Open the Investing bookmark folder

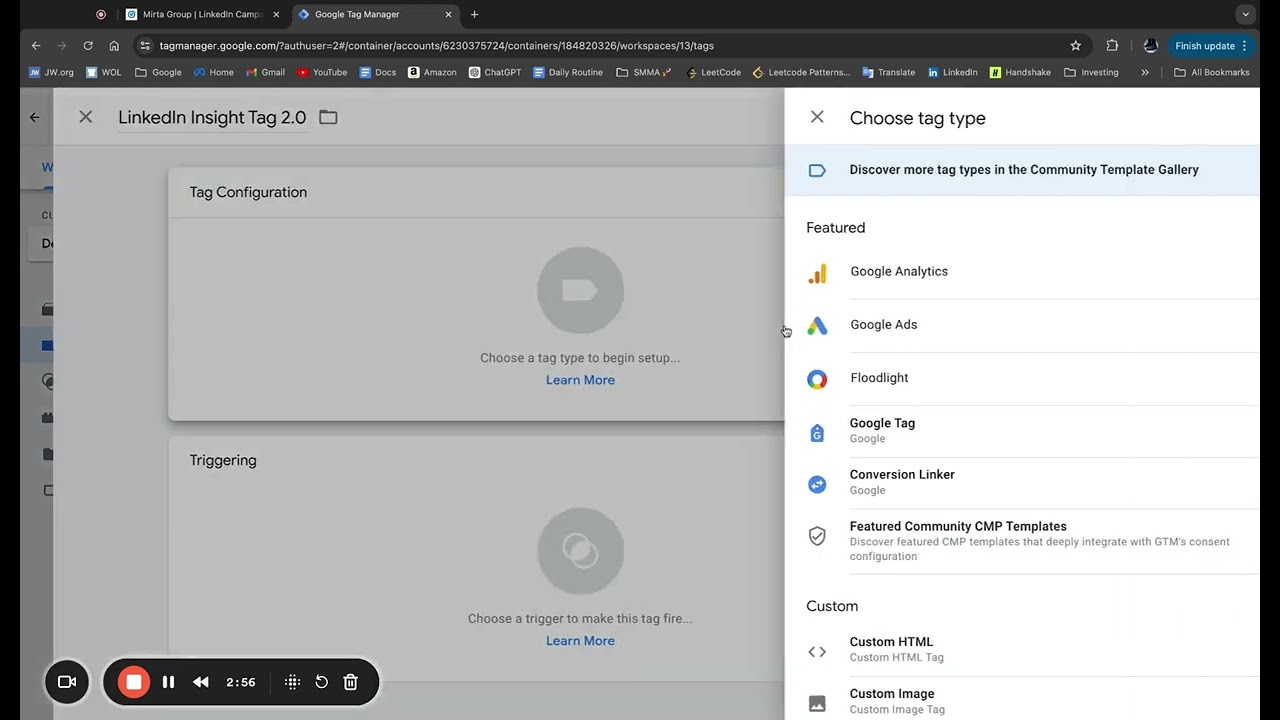[x=1091, y=73]
